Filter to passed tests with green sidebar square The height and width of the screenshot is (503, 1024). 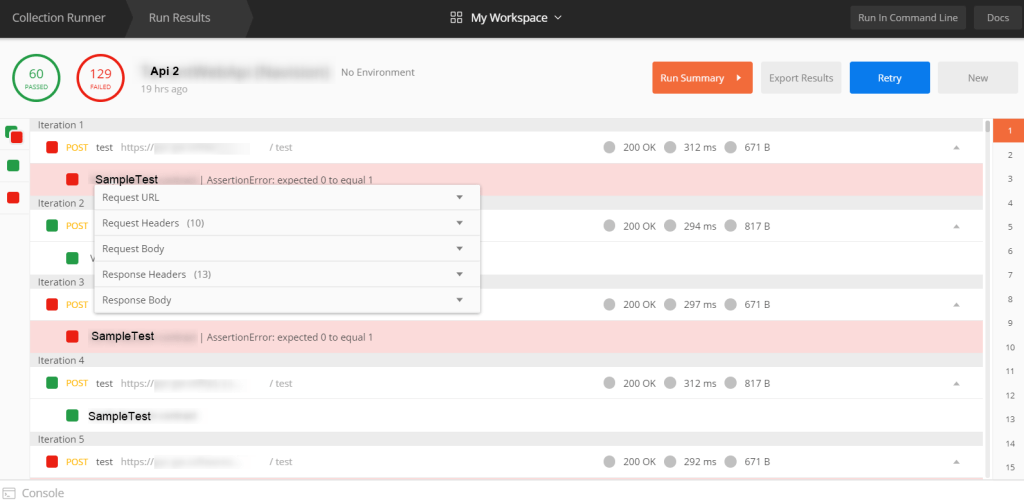[x=13, y=165]
